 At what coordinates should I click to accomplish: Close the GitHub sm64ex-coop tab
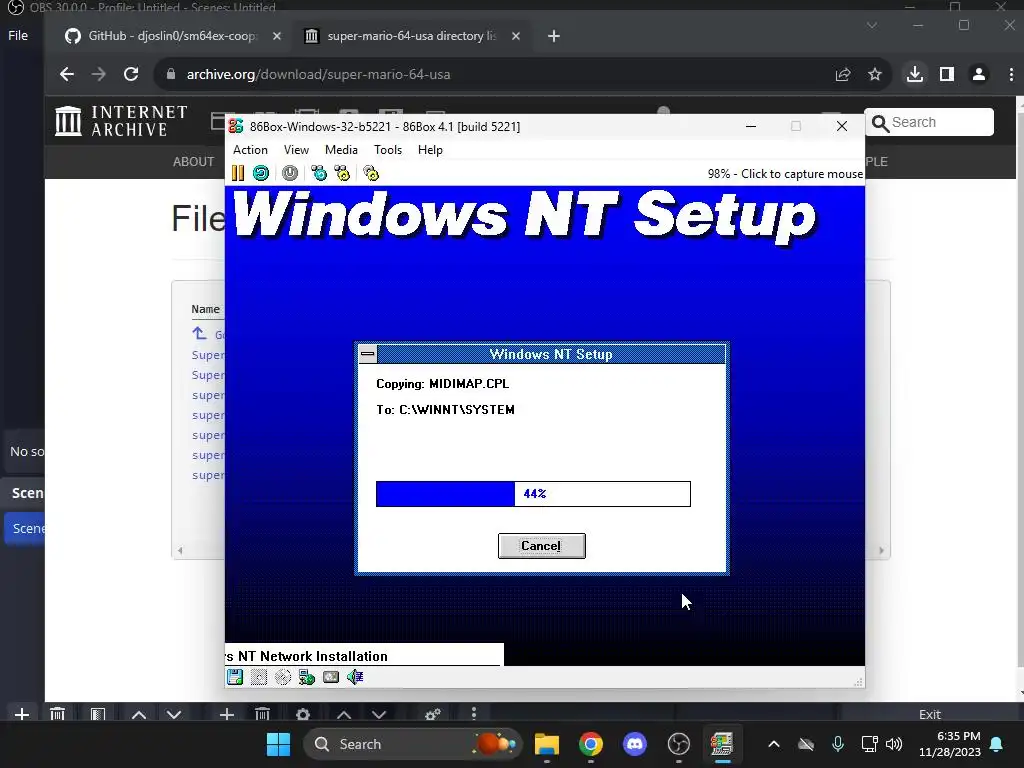coord(277,36)
